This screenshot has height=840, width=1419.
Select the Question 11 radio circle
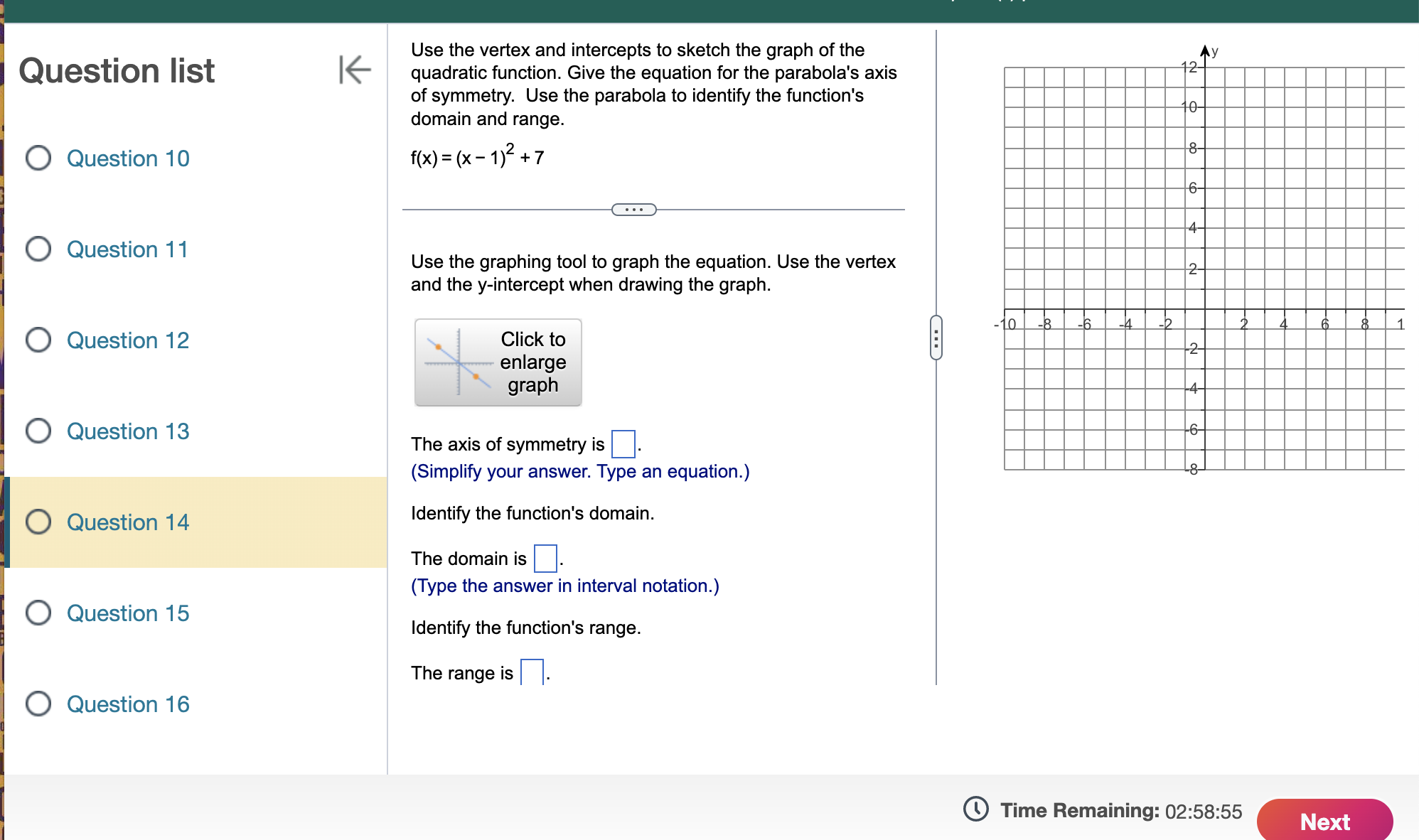[38, 249]
